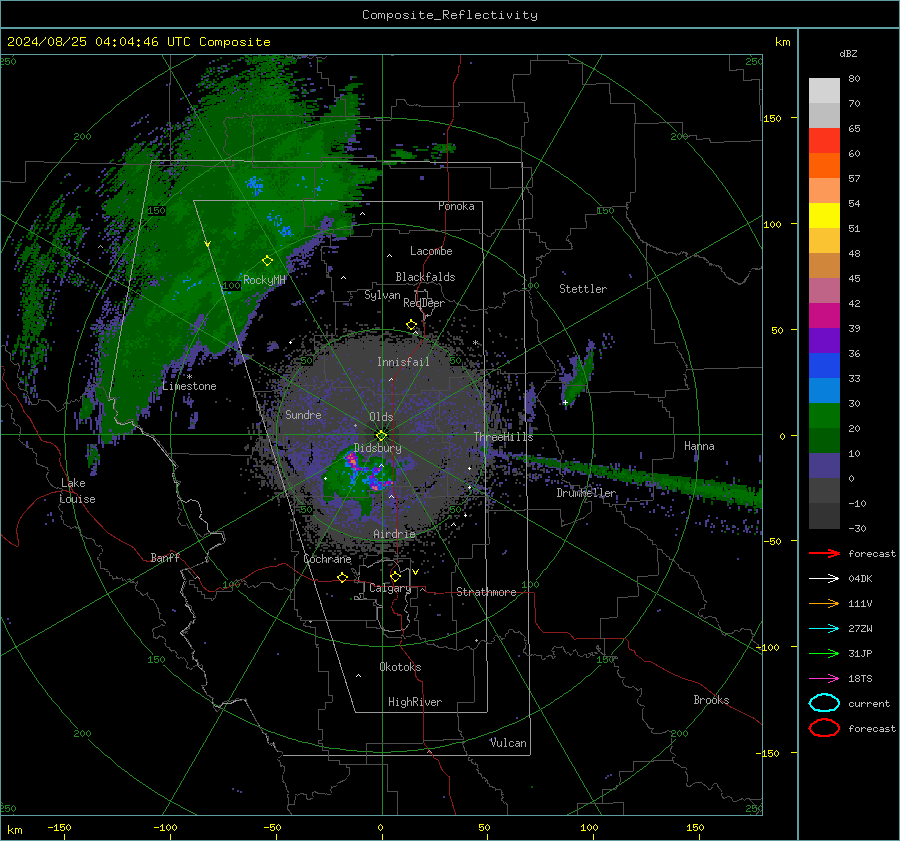Click the white cross marker southwest of Stettler
Viewport: 900px width, 841px height.
565,402
